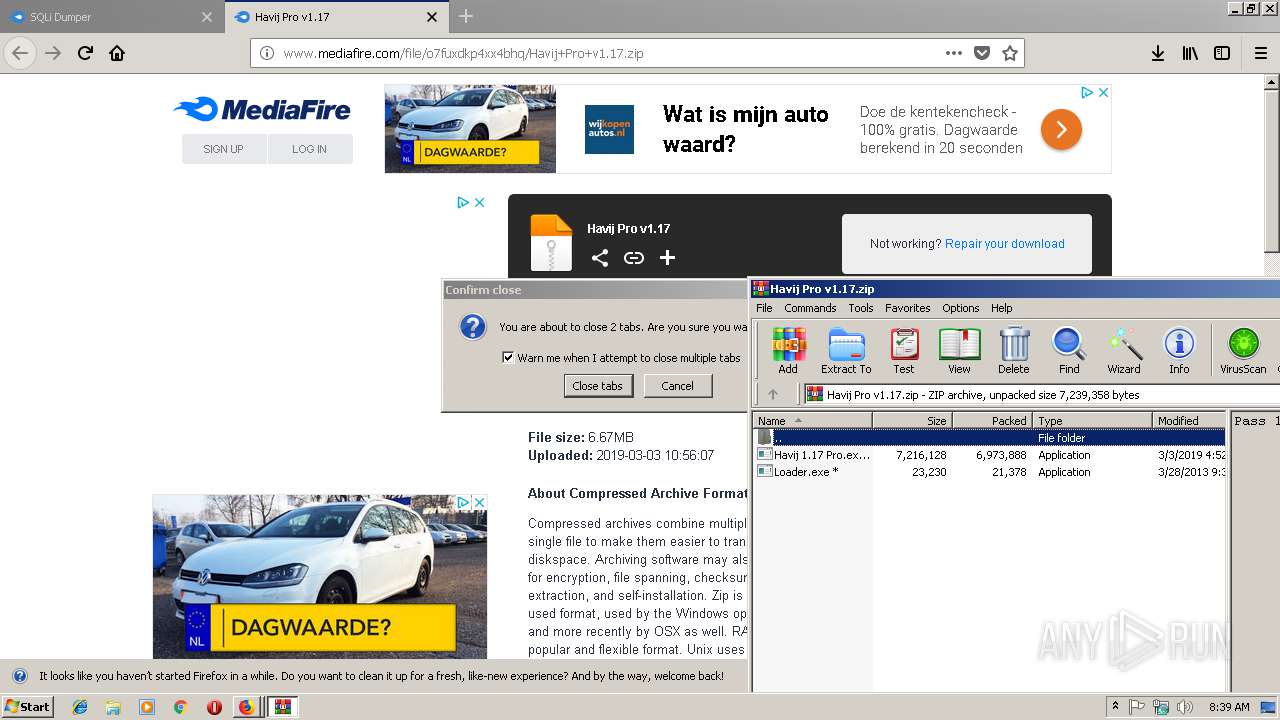Click the LOG IN button on MediaFire
Viewport: 1280px width, 720px height.
[x=310, y=149]
